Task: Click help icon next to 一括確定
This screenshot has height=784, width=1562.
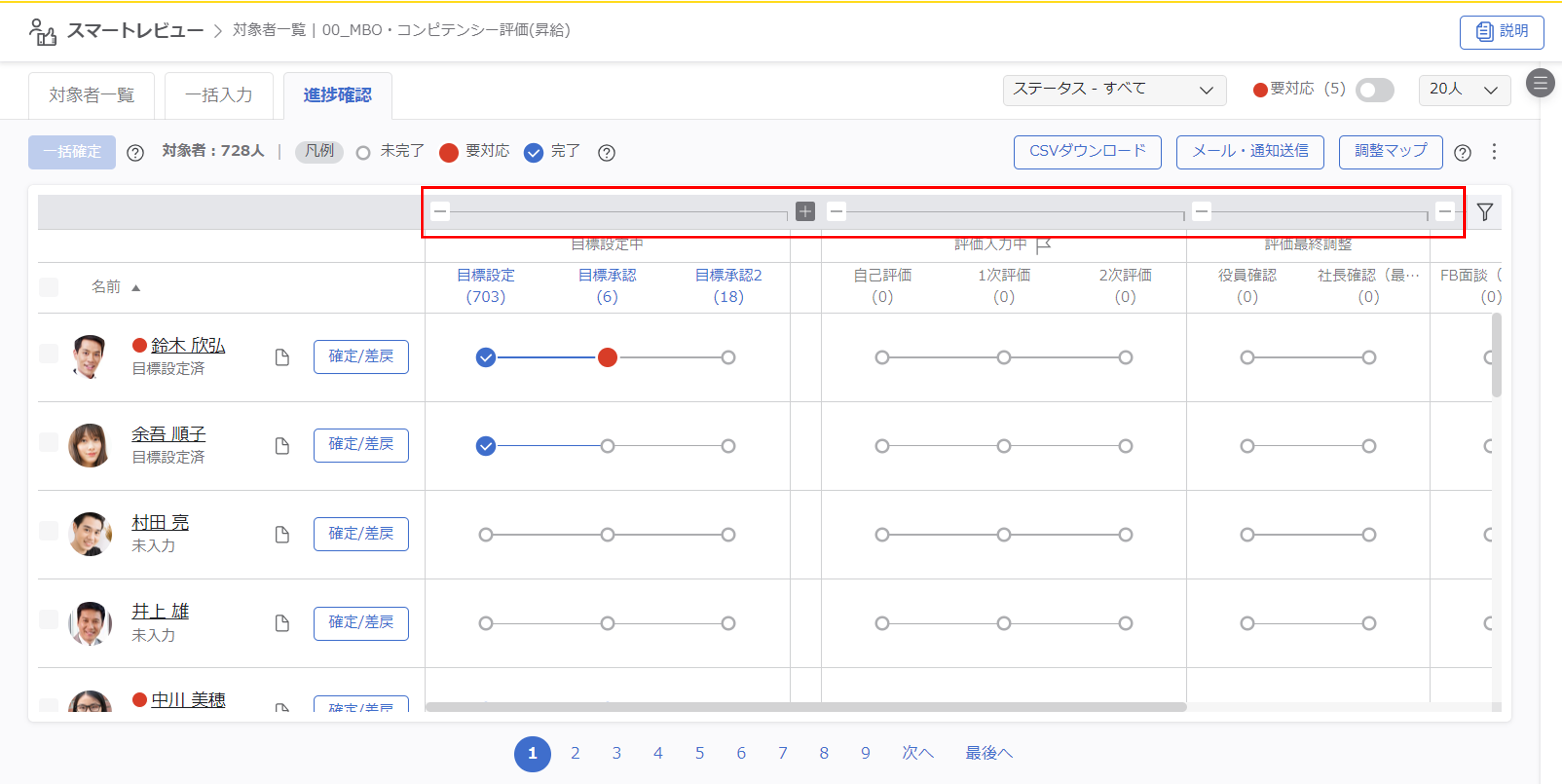Action: coord(135,153)
